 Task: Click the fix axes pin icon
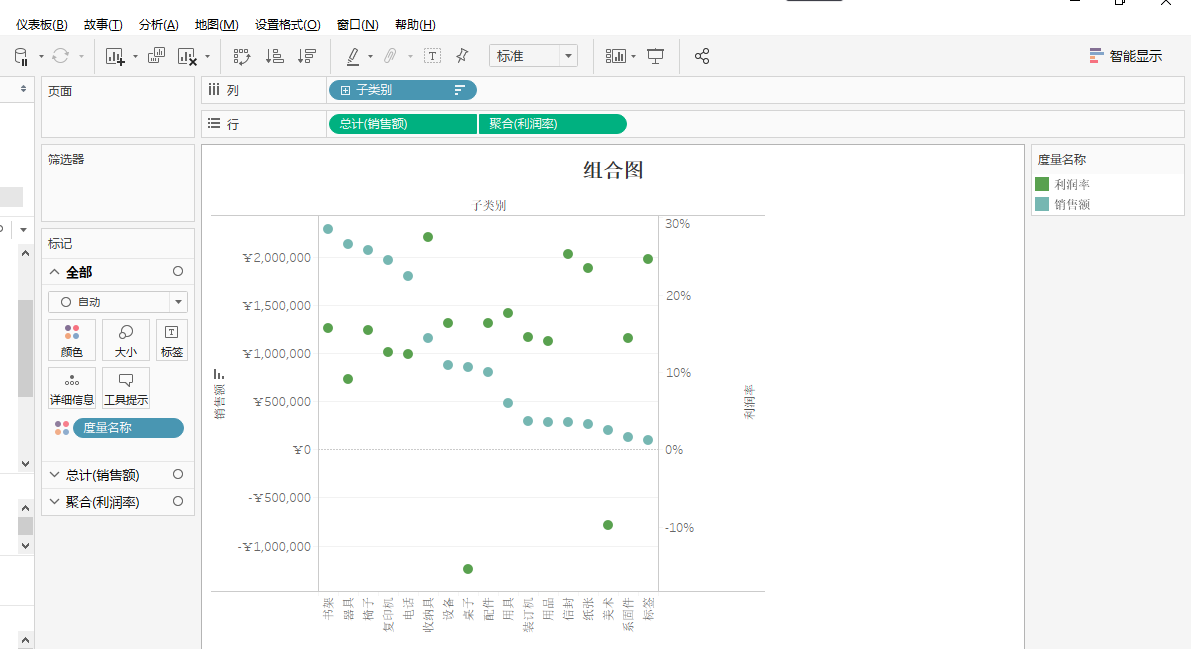[462, 55]
